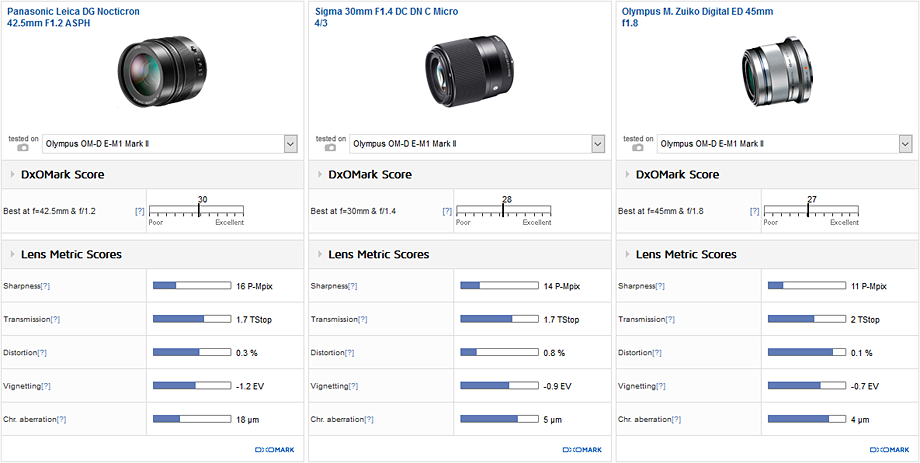Click the Panasonic Nocticron lens product image
This screenshot has width=920, height=463.
(163, 72)
